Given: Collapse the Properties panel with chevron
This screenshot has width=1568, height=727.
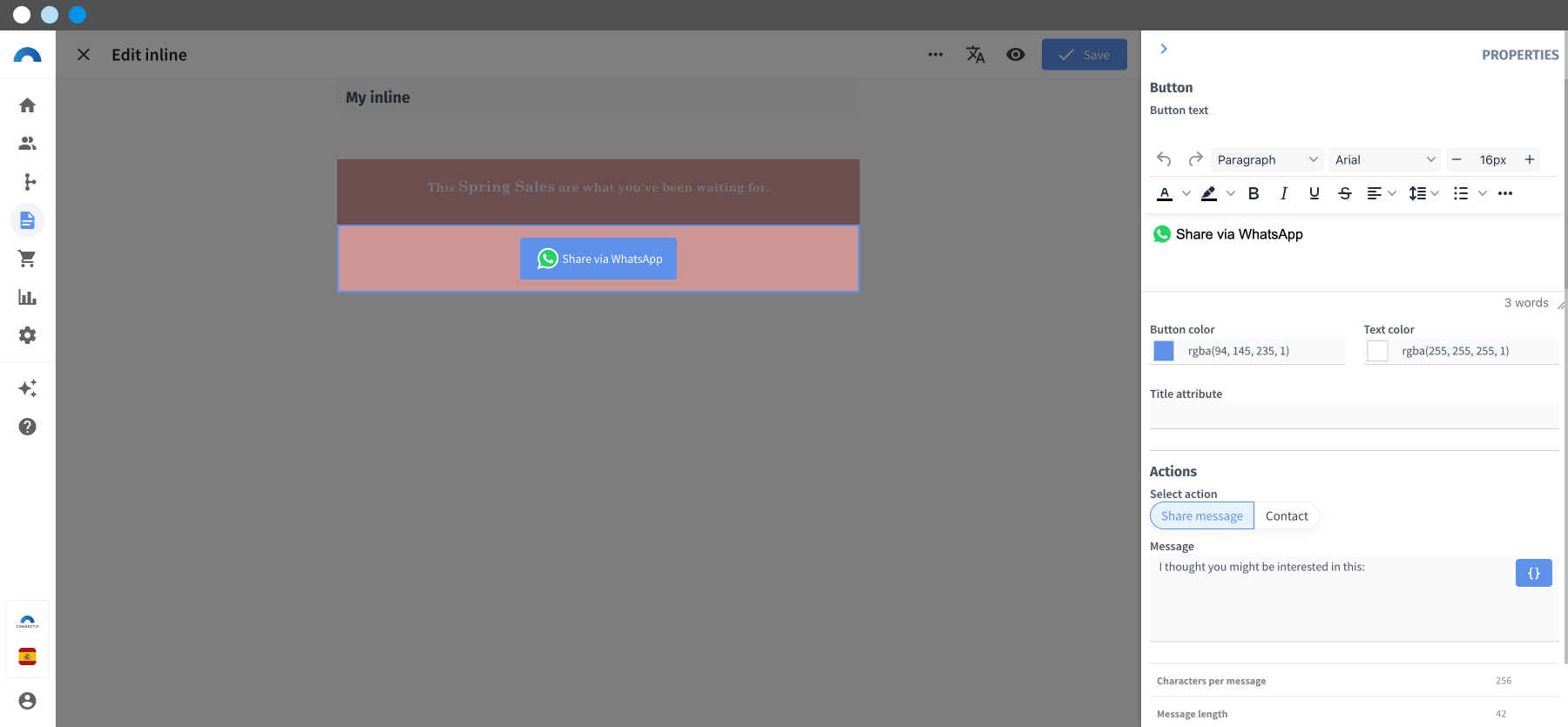Looking at the screenshot, I should tap(1164, 49).
